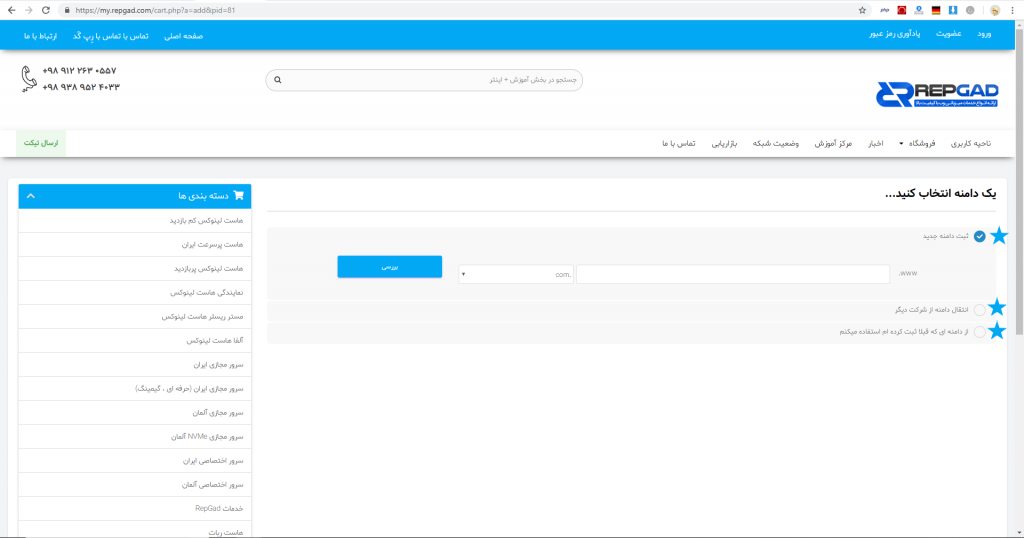Select the انتقال دامنه از شرکت دیگر radio option
This screenshot has height=538, width=1024.
979,309
